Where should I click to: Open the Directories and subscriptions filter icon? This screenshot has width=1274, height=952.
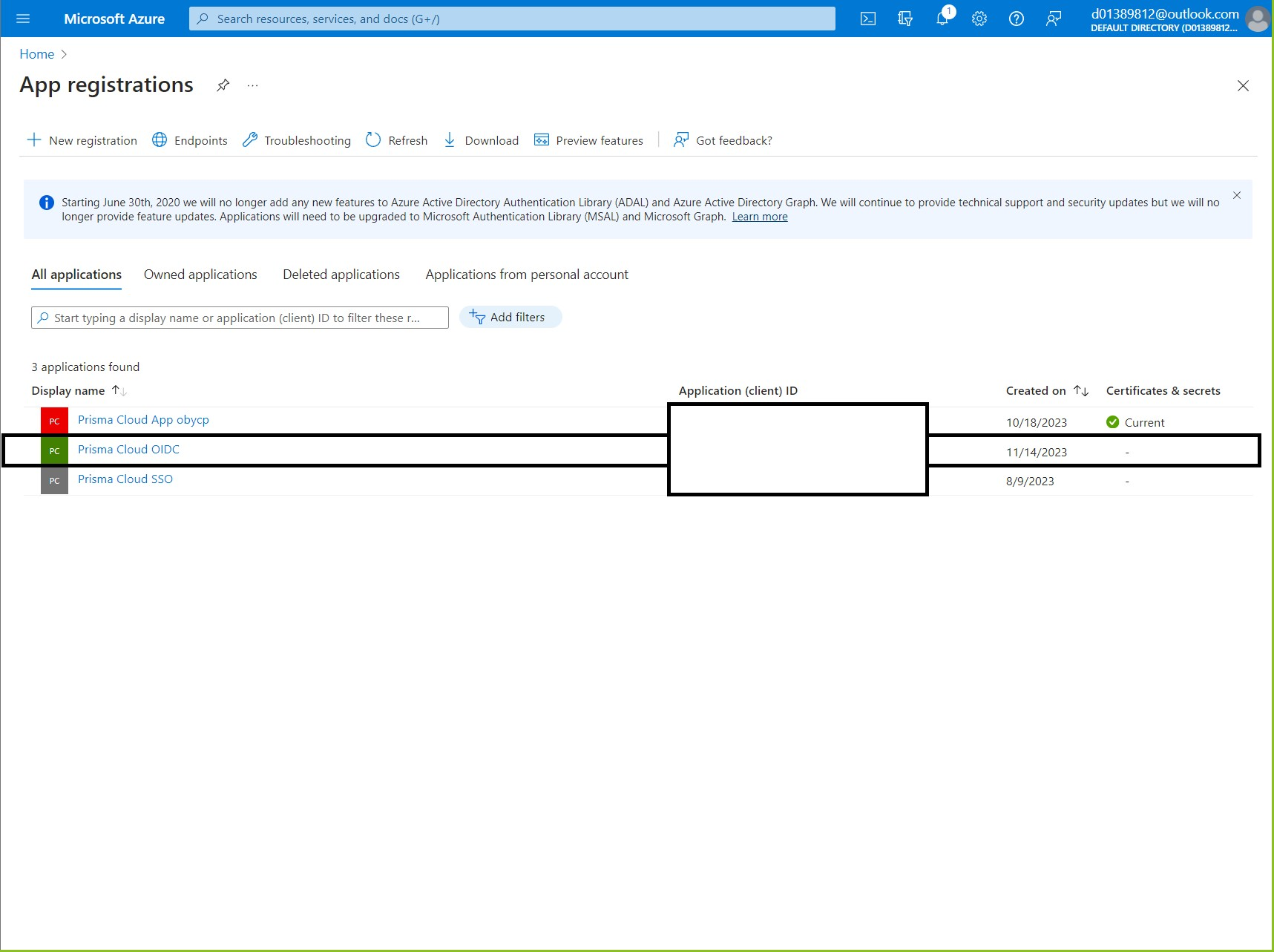pos(904,19)
